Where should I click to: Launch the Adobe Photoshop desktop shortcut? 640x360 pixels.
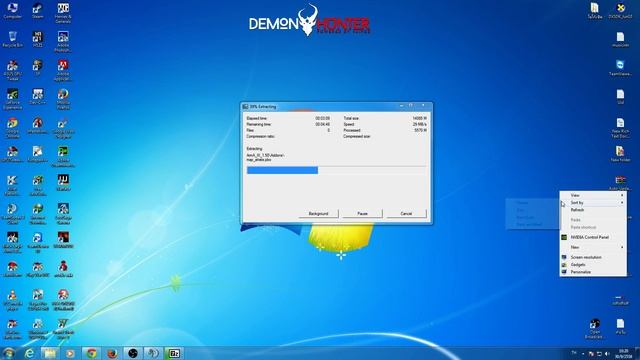coord(63,41)
